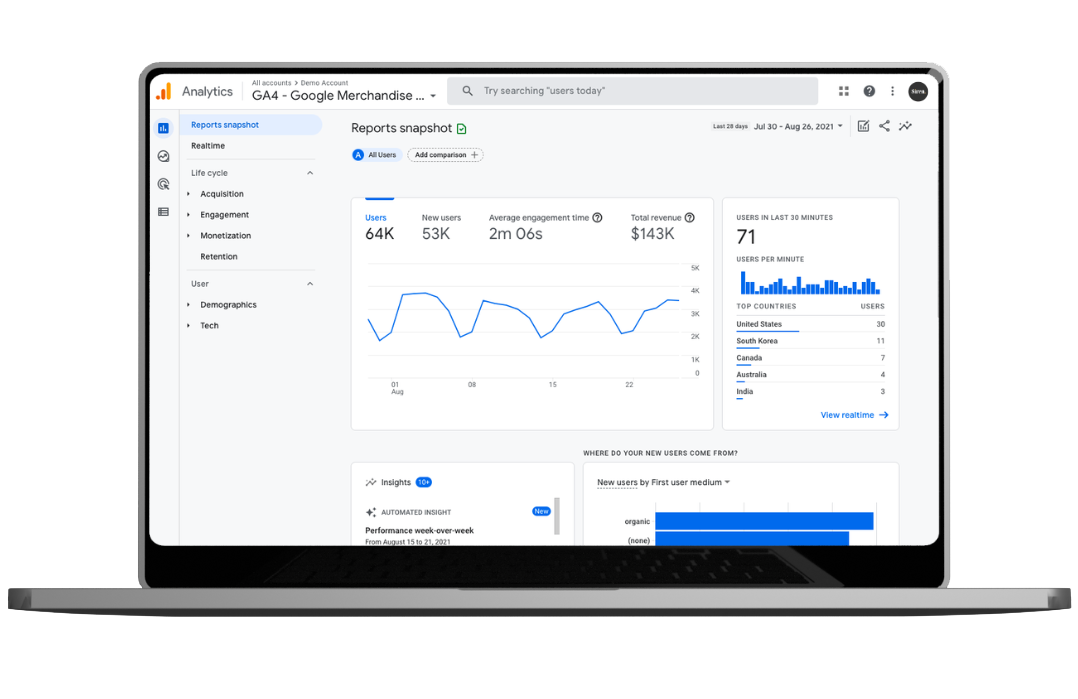Select the Total revenue metric tab

pyautogui.click(x=662, y=227)
